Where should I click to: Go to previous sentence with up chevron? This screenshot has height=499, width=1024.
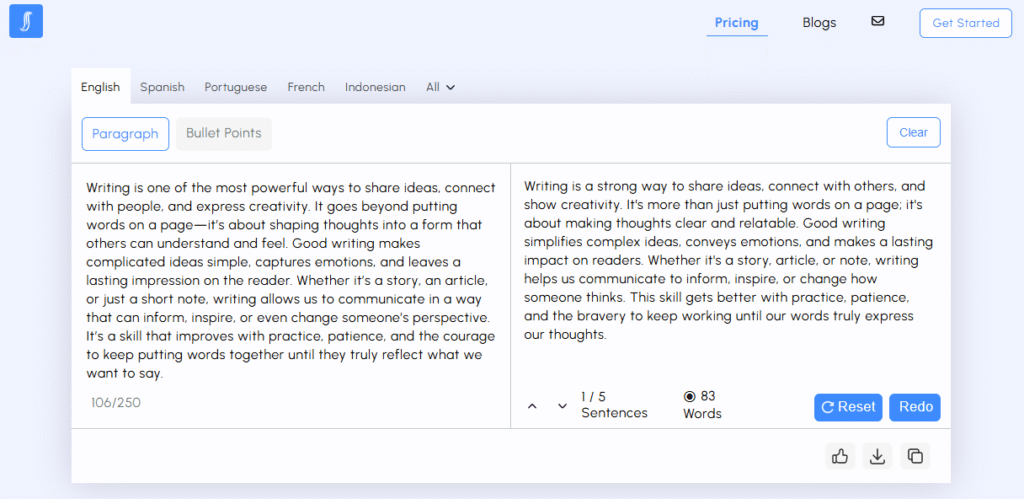tap(532, 406)
